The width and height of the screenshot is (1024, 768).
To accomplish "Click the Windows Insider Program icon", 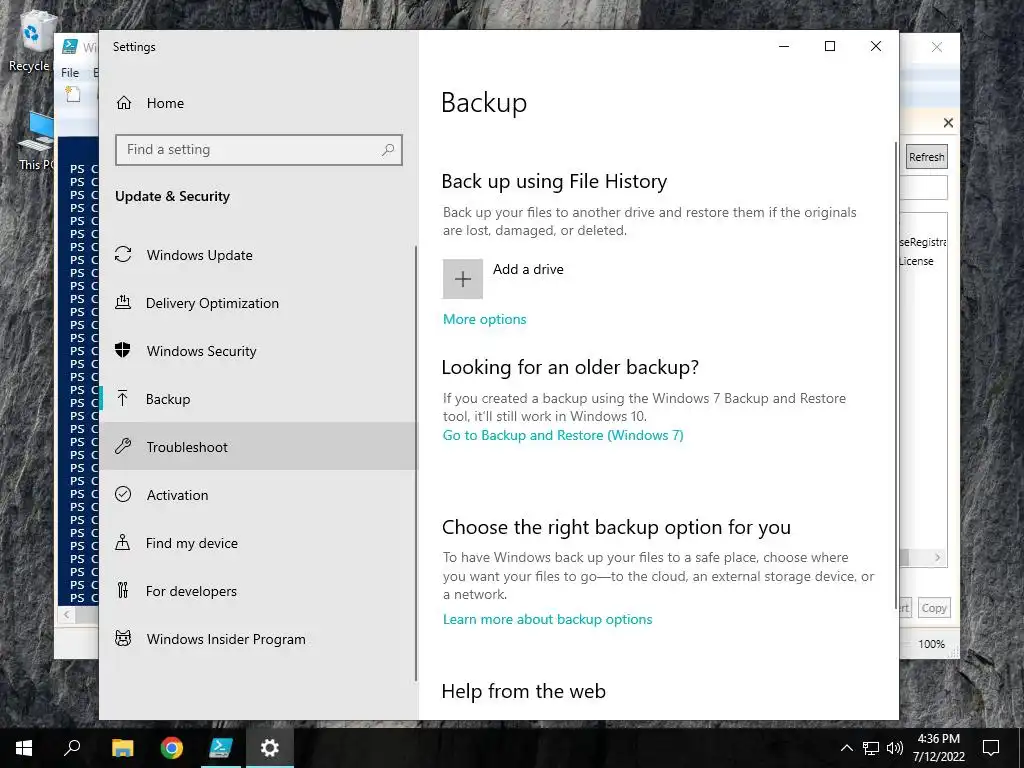I will click(x=123, y=638).
